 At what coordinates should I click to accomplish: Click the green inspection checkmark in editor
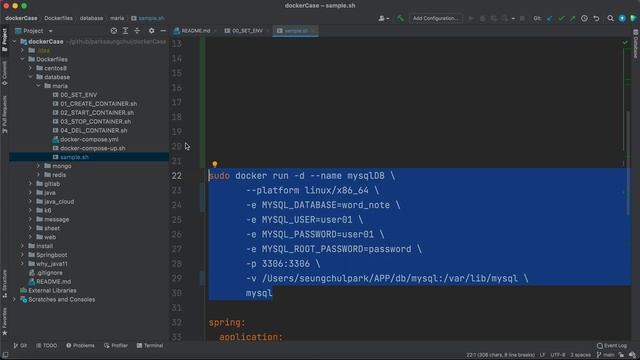pyautogui.click(x=625, y=42)
